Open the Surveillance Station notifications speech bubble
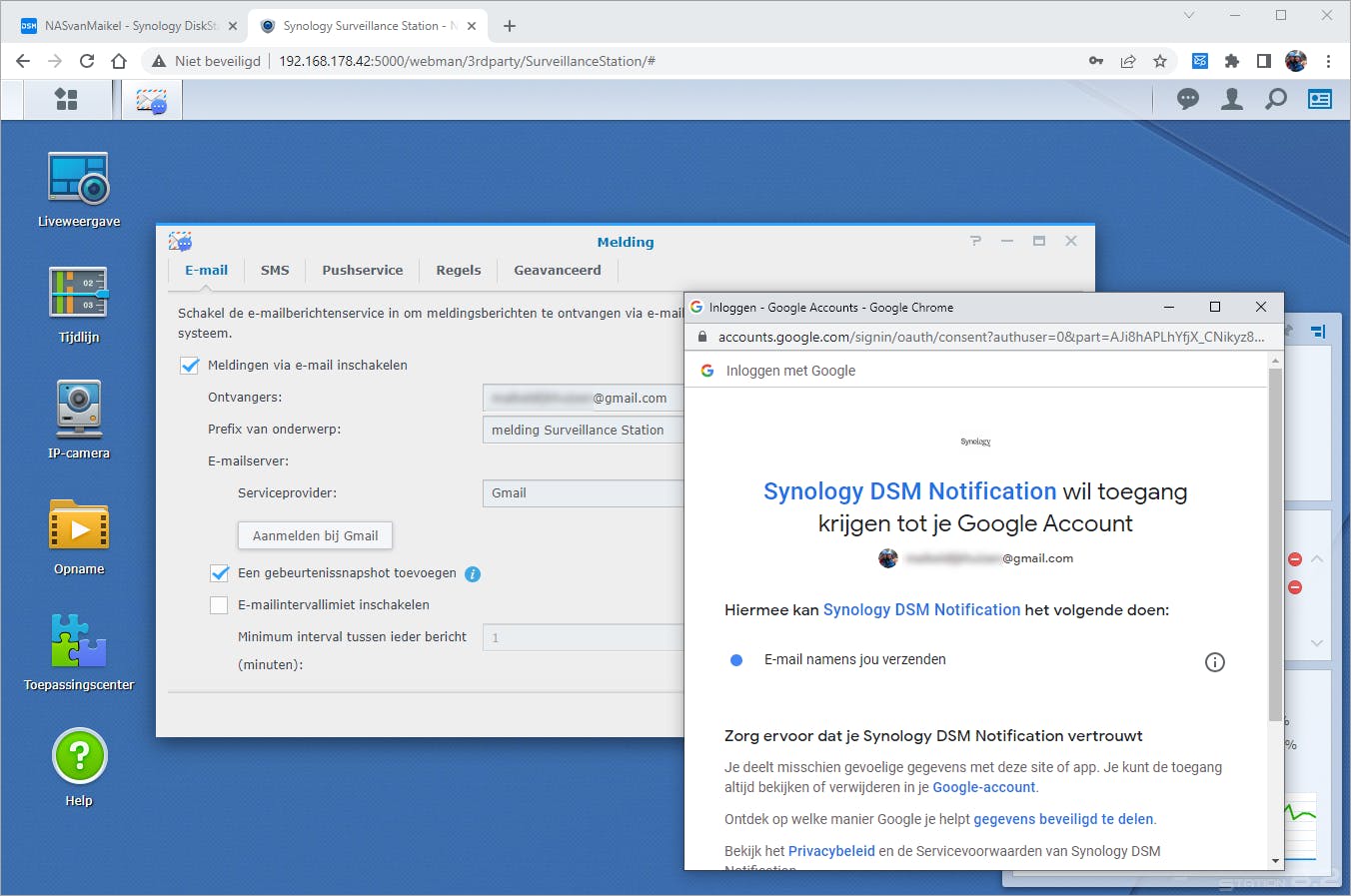The image size is (1351, 896). [1188, 99]
